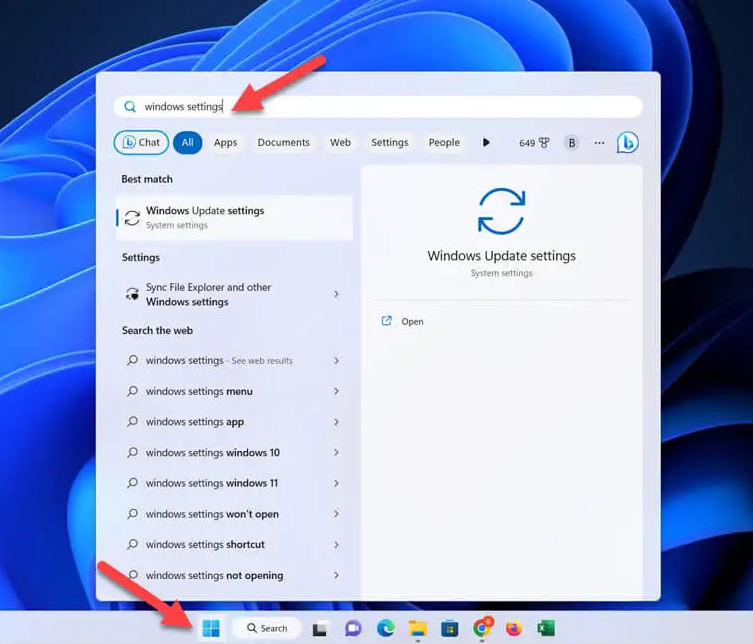Switch to the Apps filter

click(225, 143)
